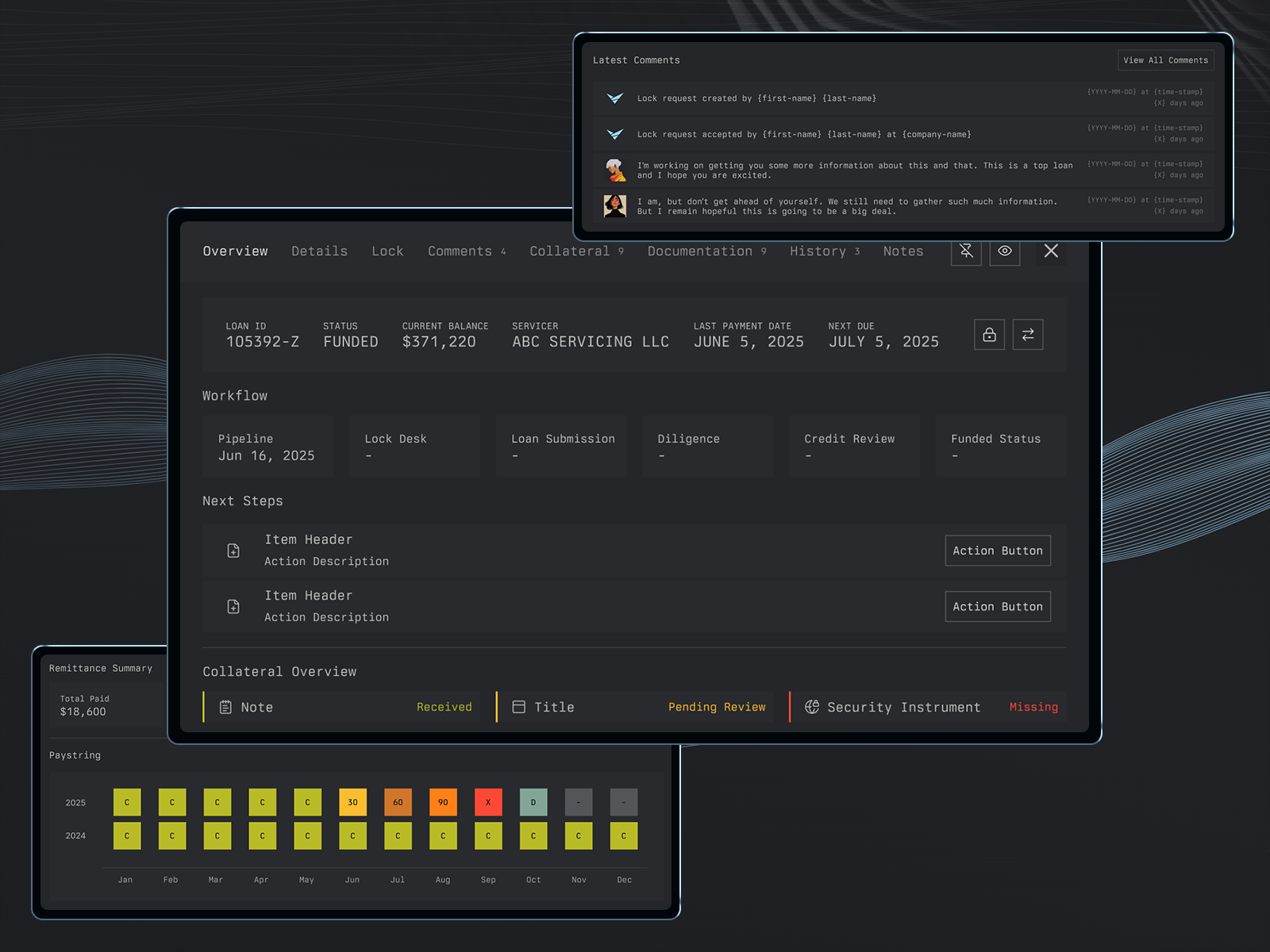Click bird icon on 'Lock request created' comment
Image resolution: width=1270 pixels, height=952 pixels.
coord(615,98)
